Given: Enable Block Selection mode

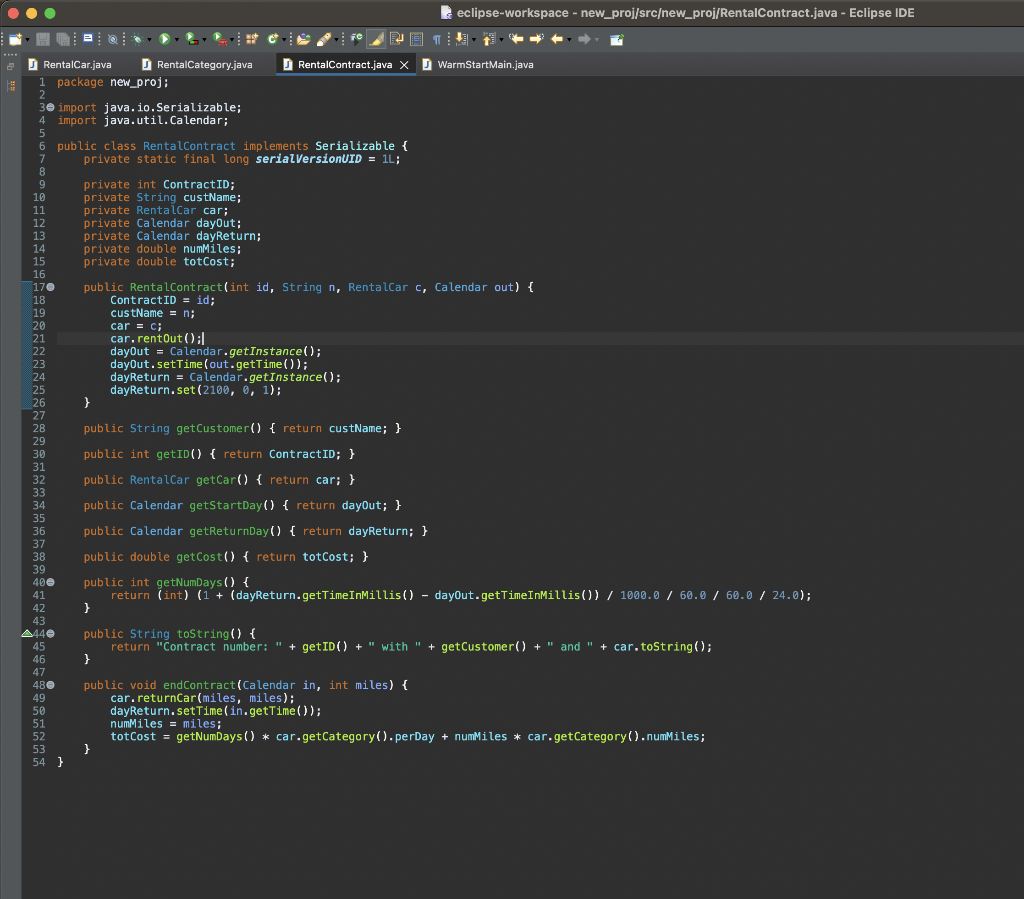Looking at the screenshot, I should (417, 38).
